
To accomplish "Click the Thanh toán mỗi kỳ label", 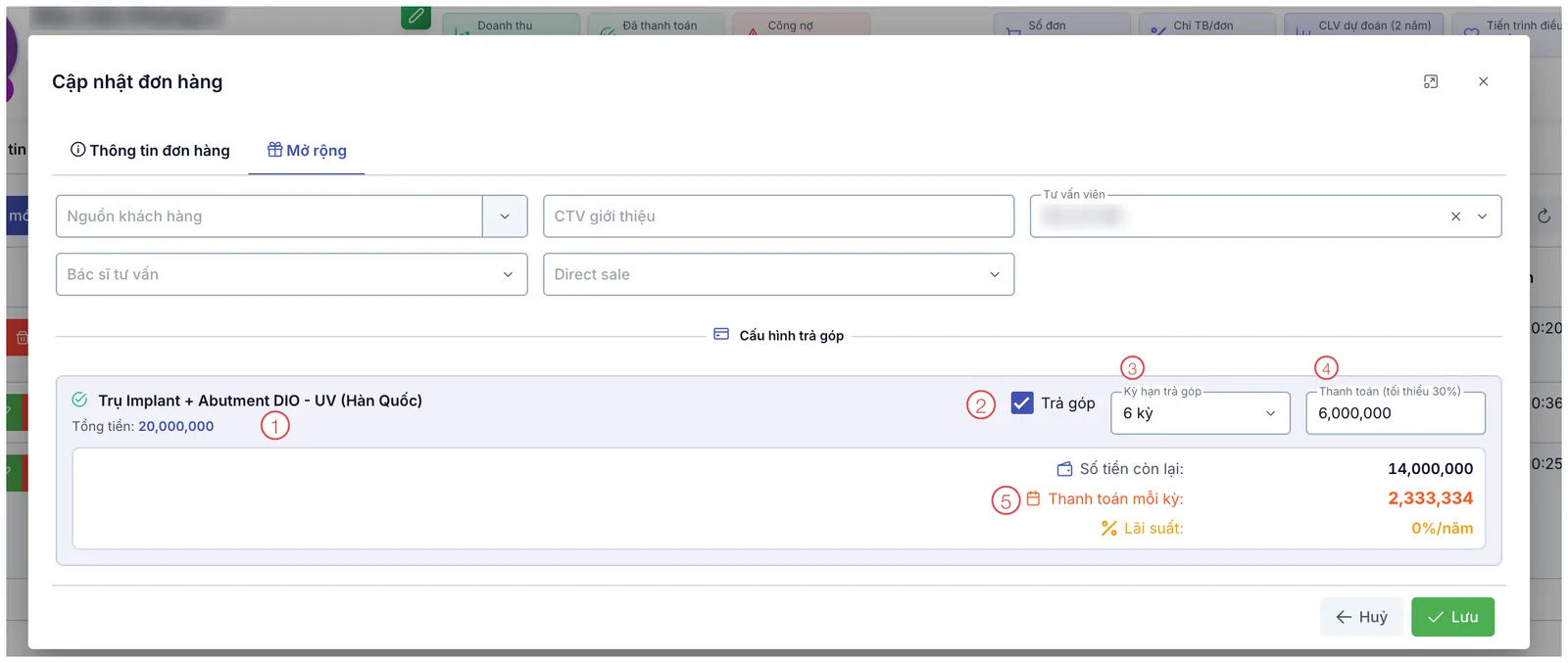I will coord(1116,498).
